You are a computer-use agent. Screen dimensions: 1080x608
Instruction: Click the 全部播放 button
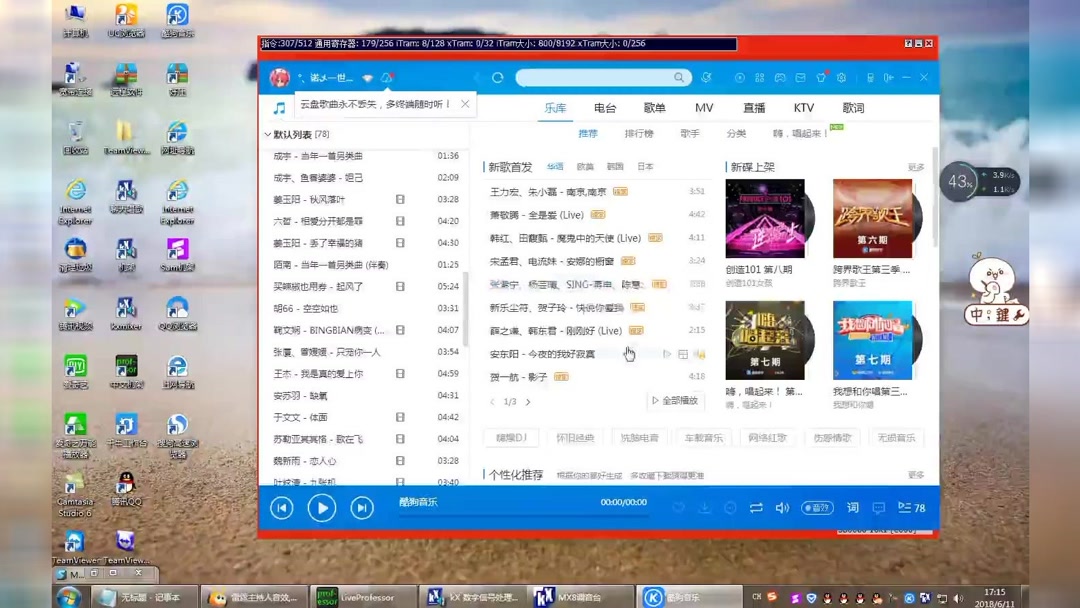pos(676,399)
